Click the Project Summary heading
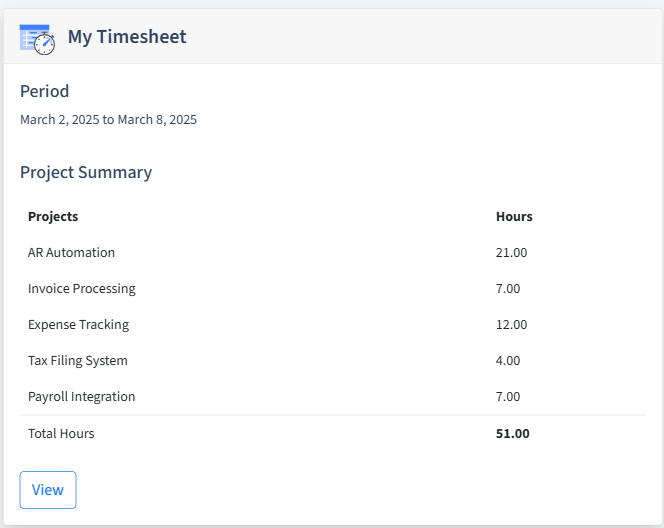Viewport: 664px width, 528px height. pyautogui.click(x=86, y=172)
